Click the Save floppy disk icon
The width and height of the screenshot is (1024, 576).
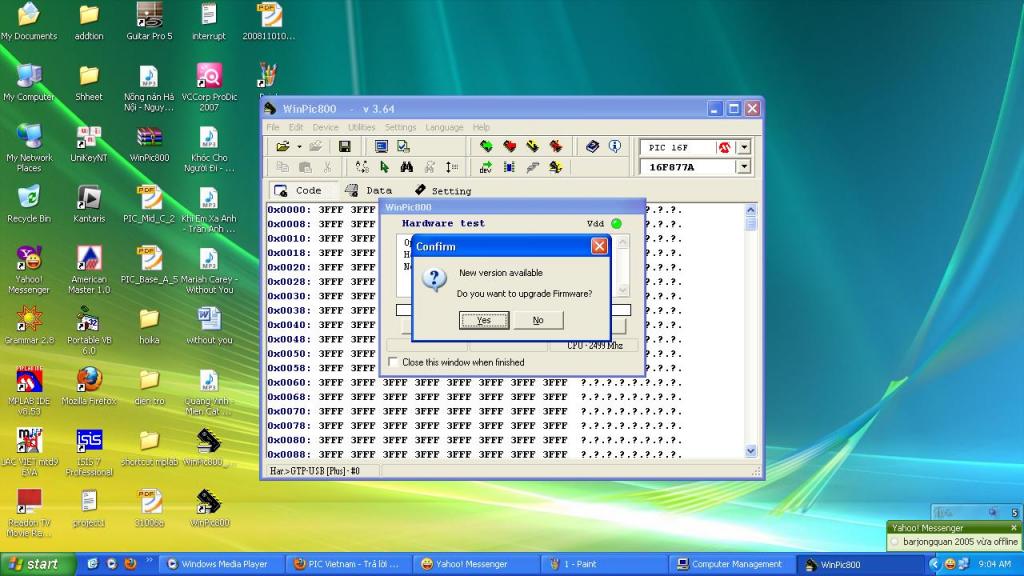pos(345,146)
